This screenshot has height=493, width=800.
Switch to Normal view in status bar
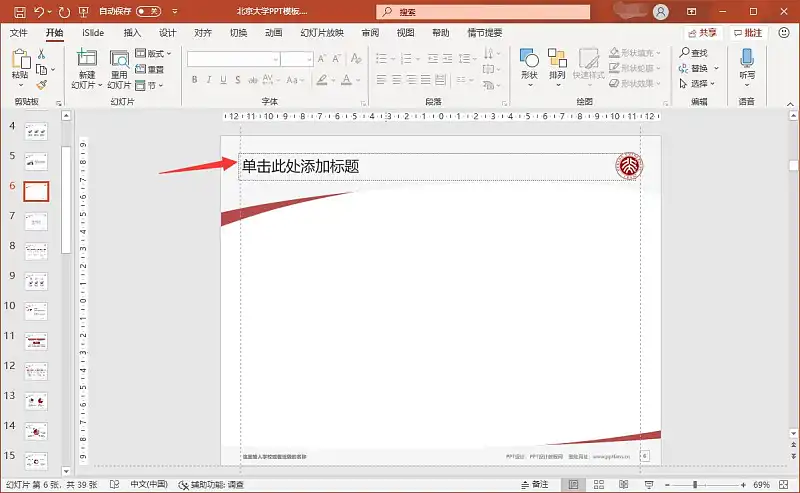point(574,485)
